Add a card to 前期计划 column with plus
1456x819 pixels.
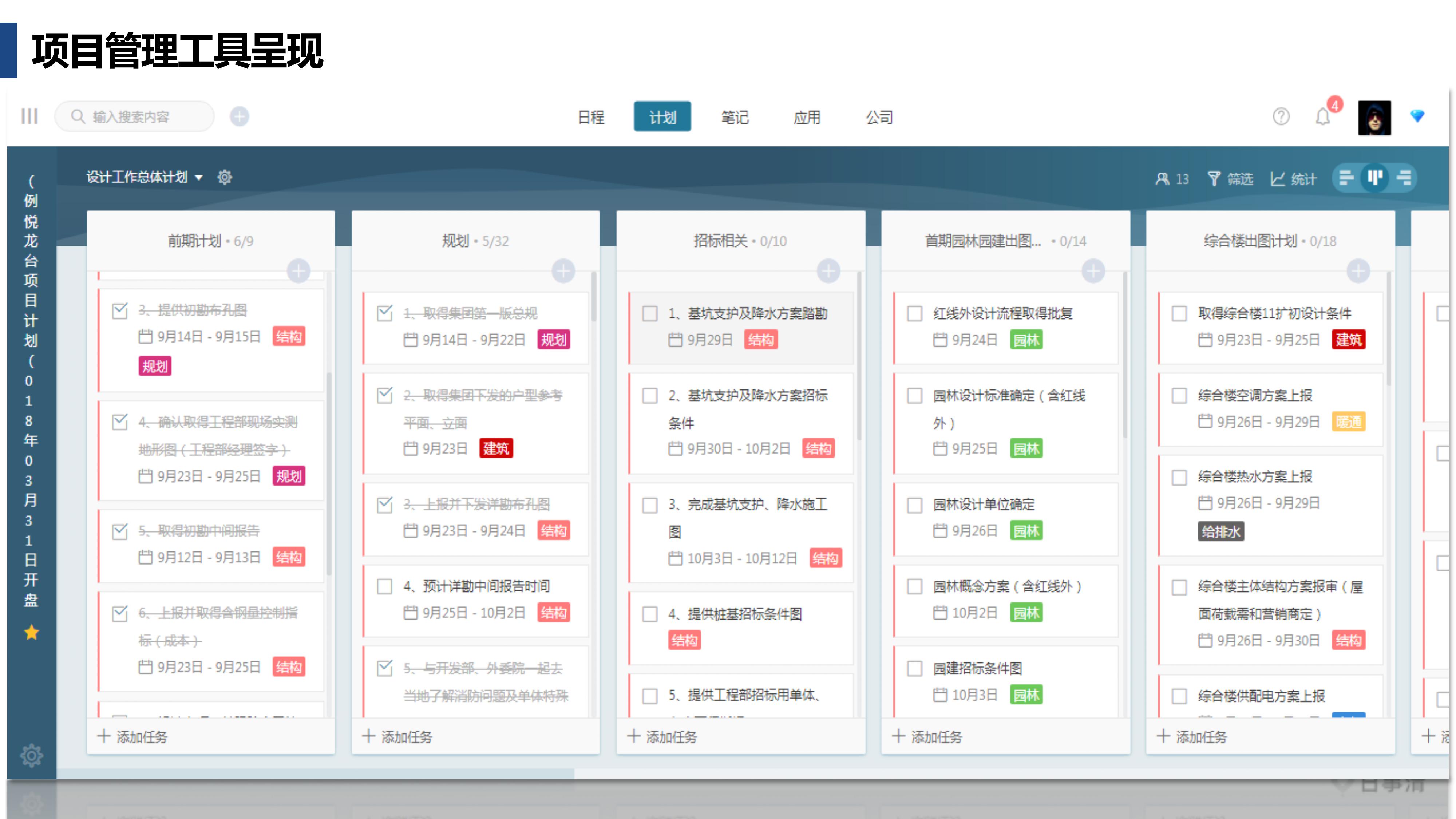click(x=298, y=271)
